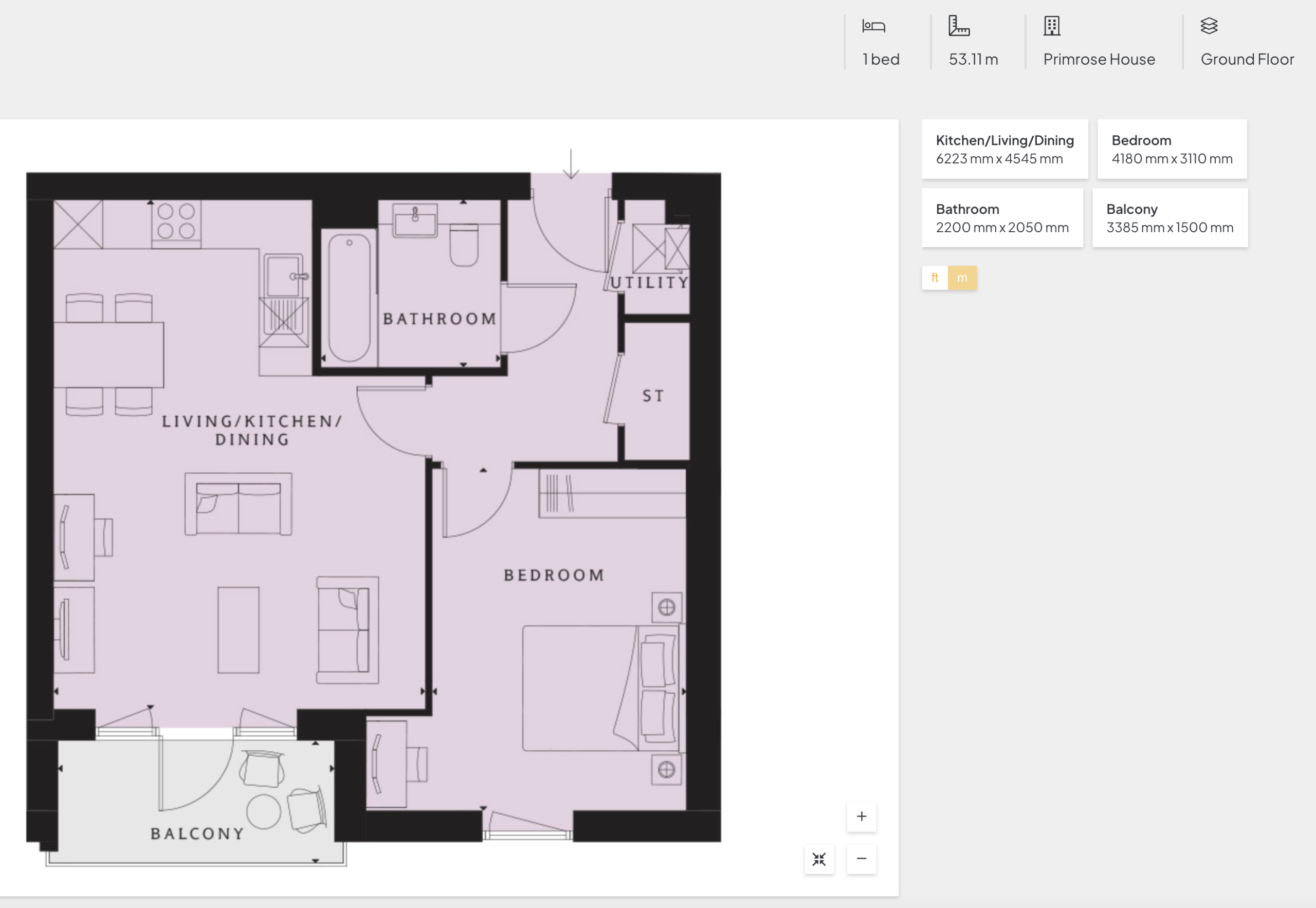1316x908 pixels.
Task: Click the Primrose House label
Action: click(x=1099, y=59)
